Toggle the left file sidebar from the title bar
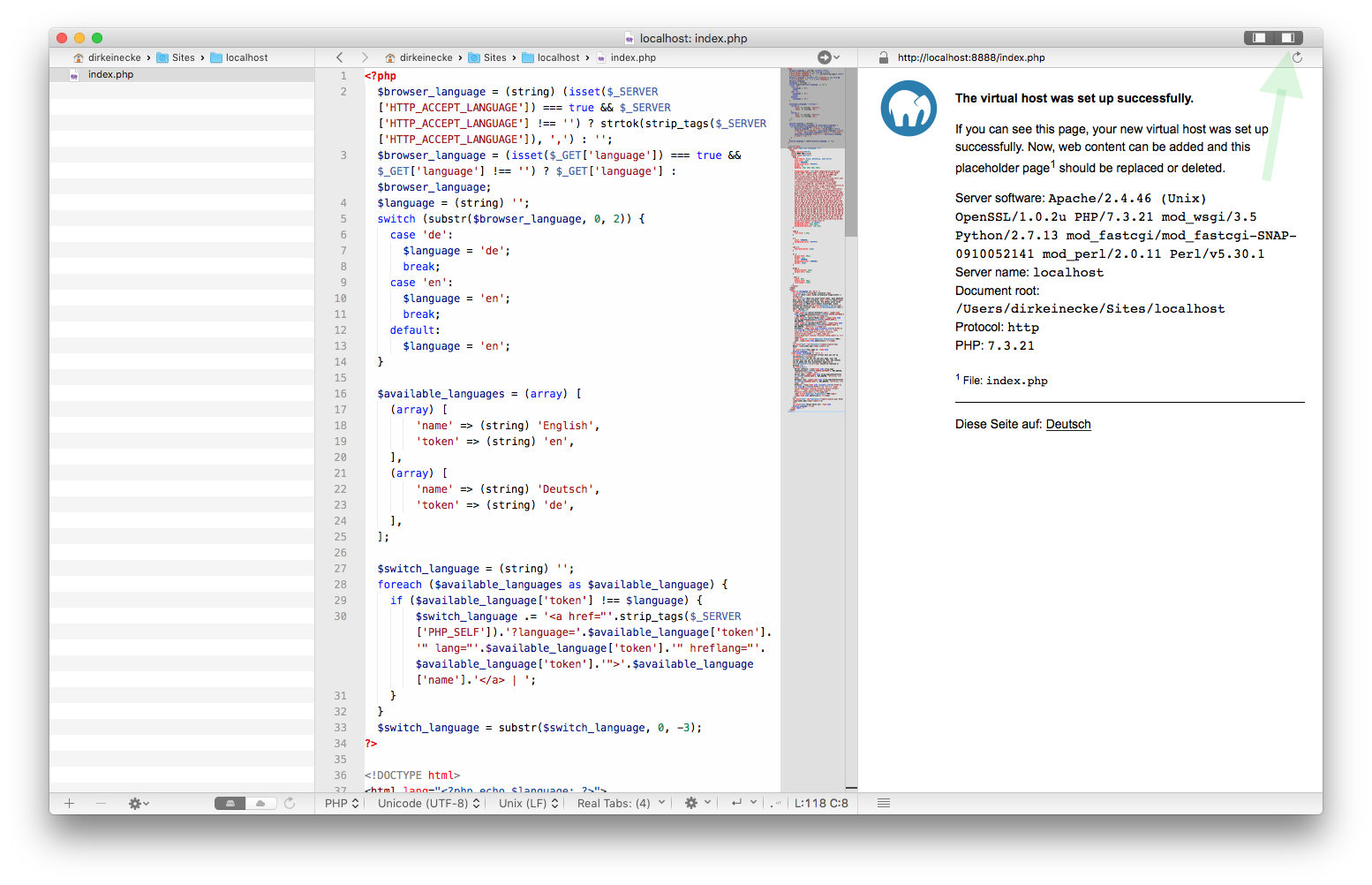 pos(1257,37)
